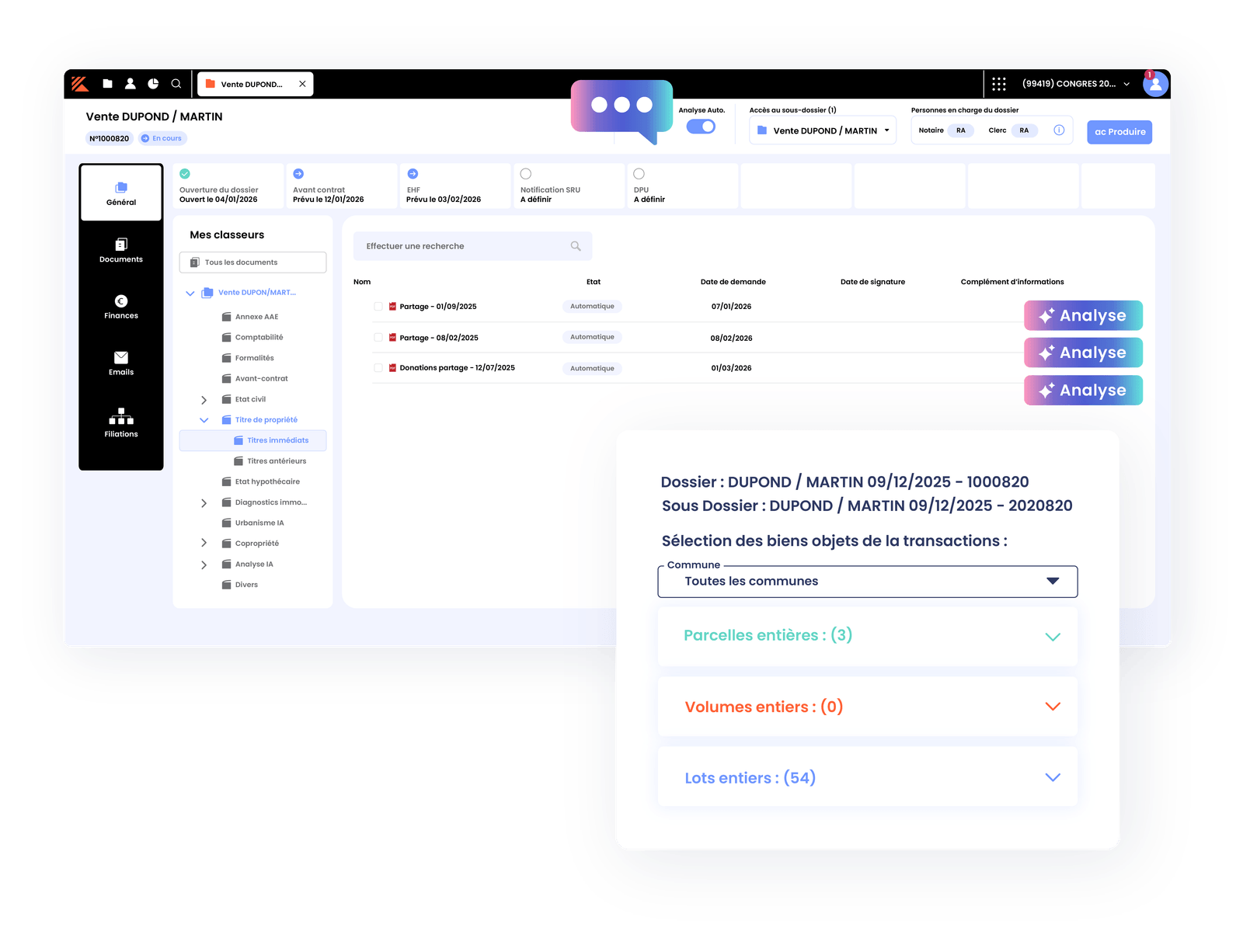The height and width of the screenshot is (952, 1243).
Task: Open the Filiations sidebar section
Action: [x=121, y=422]
